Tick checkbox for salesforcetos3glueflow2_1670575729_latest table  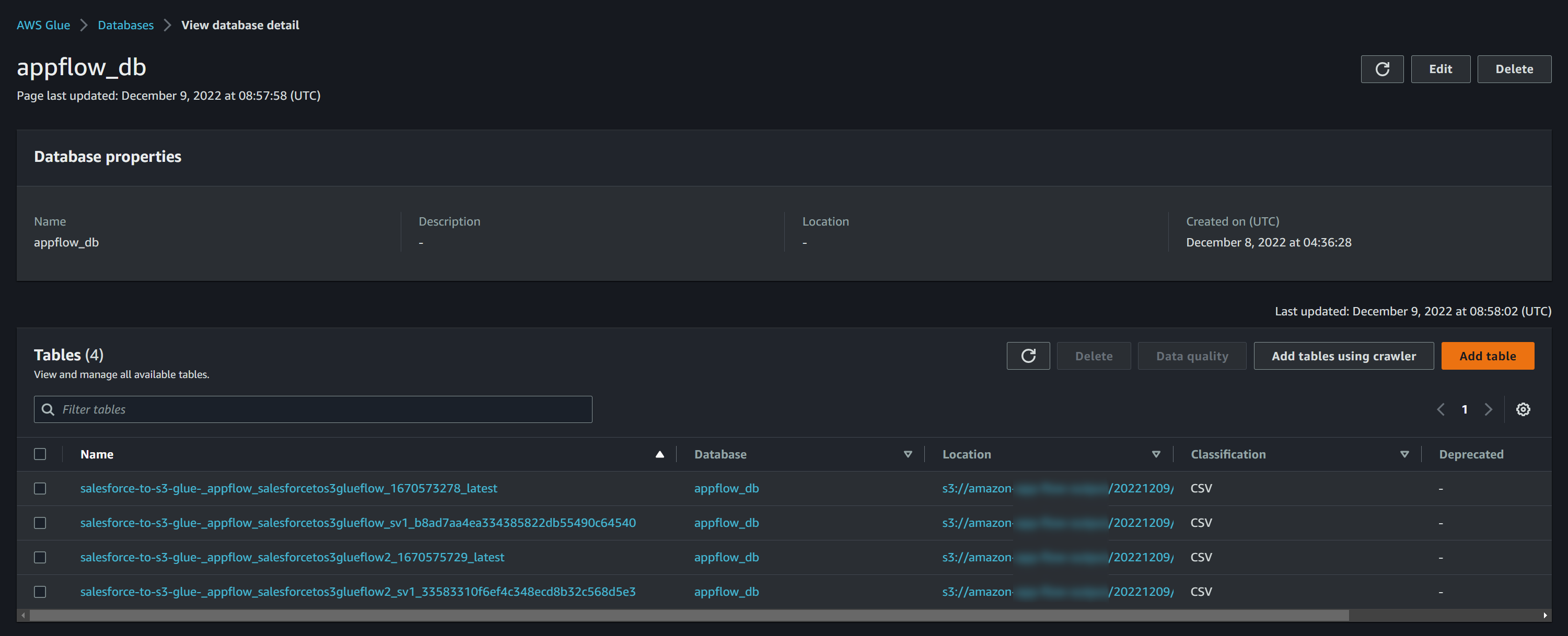pos(40,557)
